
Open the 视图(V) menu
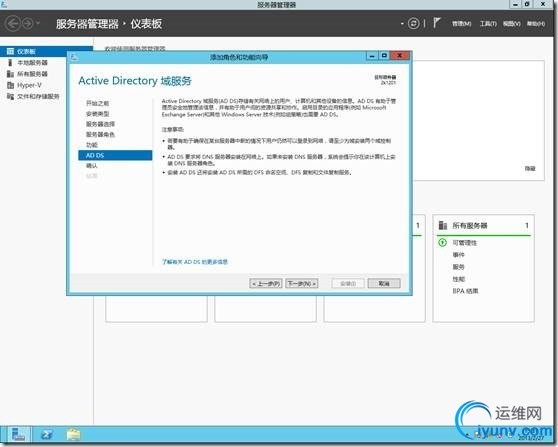tap(511, 23)
